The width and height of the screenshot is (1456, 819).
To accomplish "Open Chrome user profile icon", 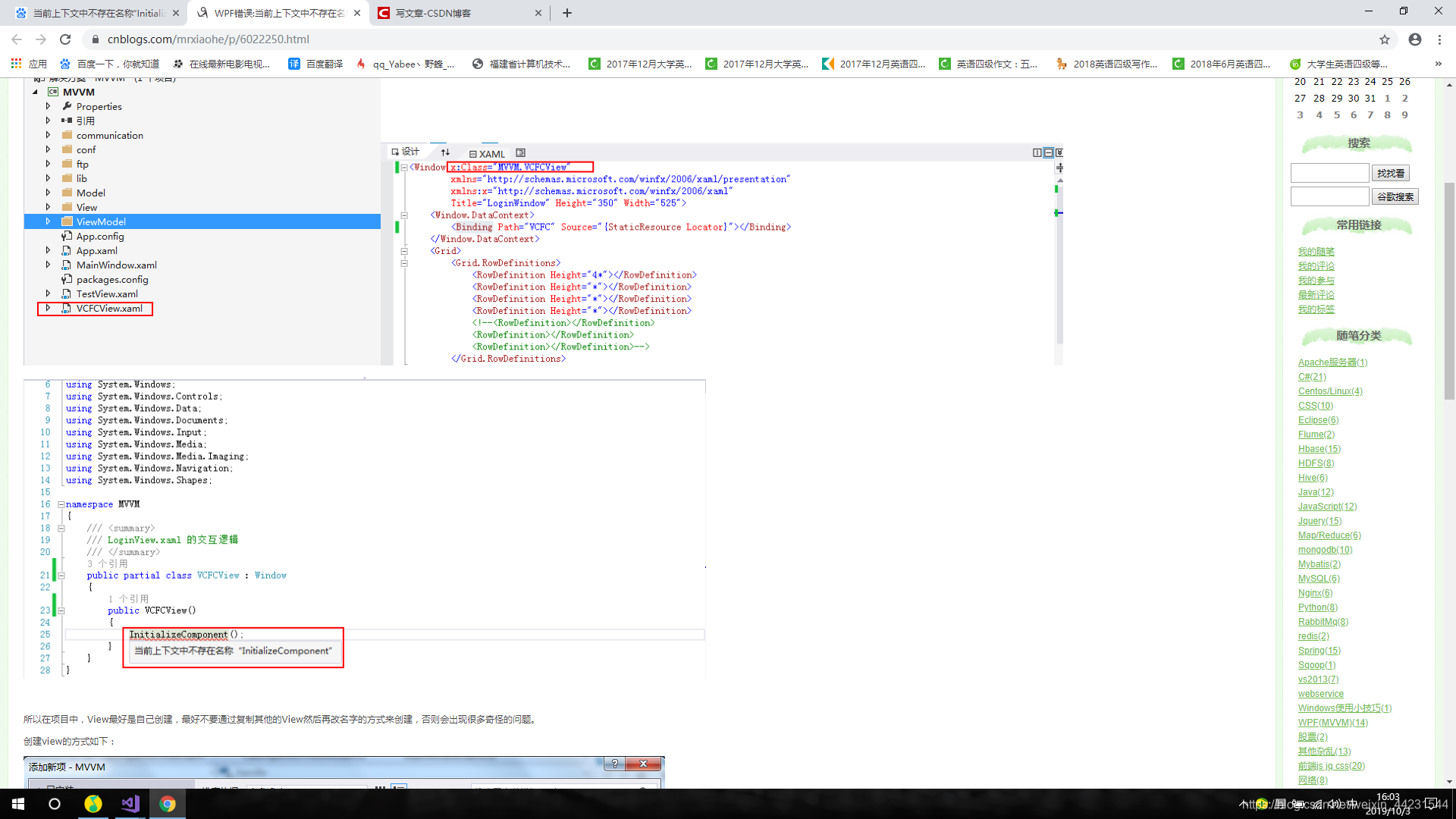I will click(x=1414, y=39).
